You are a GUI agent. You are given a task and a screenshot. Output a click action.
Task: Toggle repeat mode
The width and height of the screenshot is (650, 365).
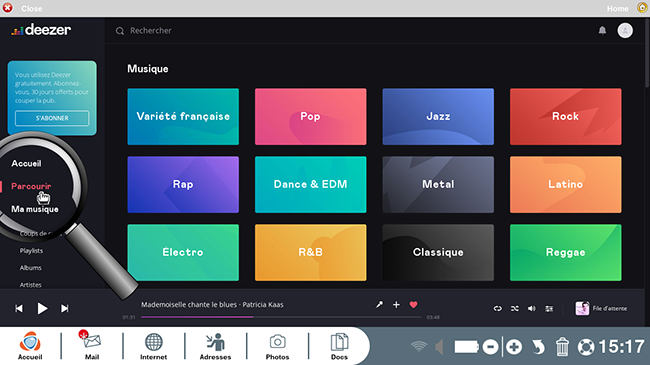(x=497, y=309)
